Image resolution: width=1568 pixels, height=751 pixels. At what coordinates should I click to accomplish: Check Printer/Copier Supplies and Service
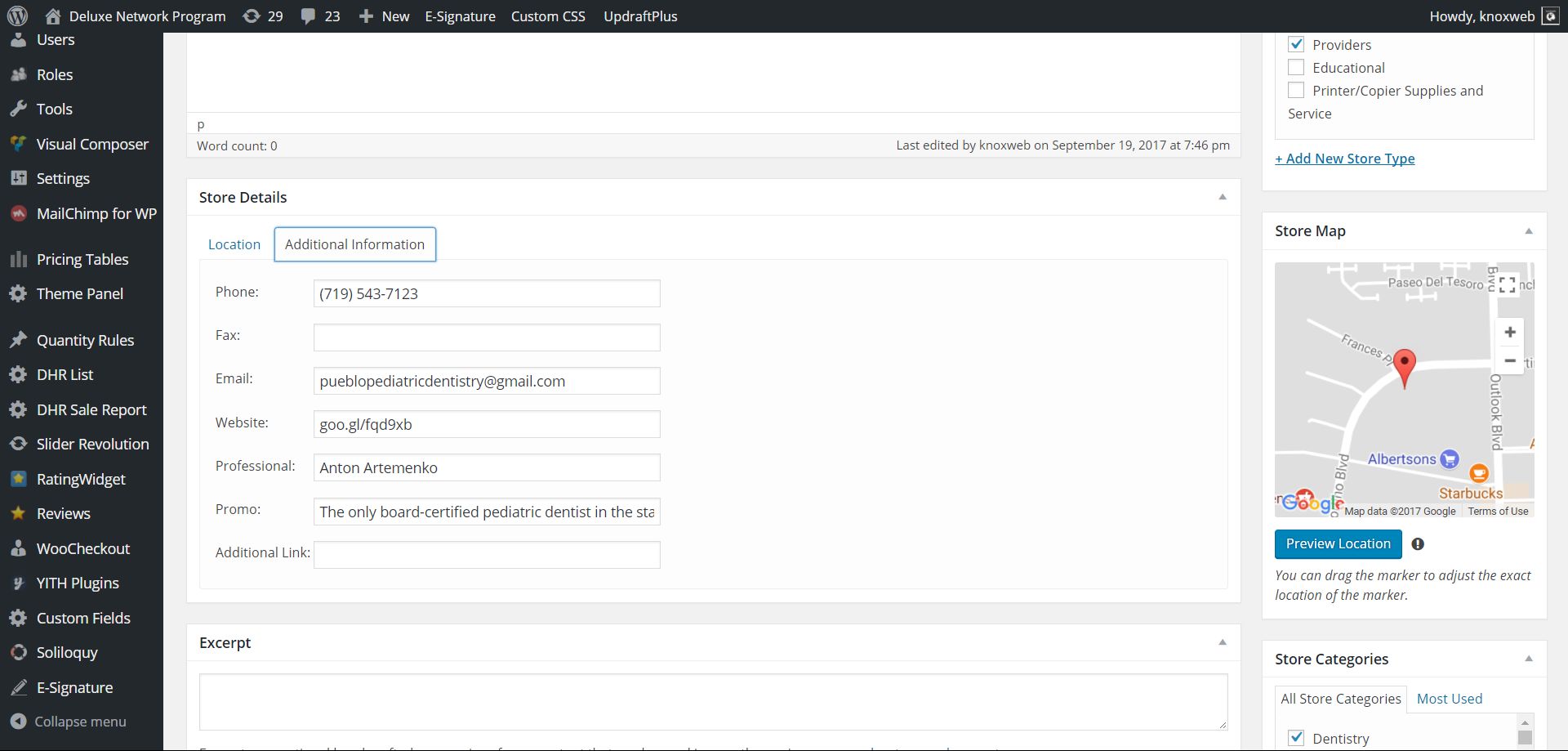click(x=1296, y=90)
